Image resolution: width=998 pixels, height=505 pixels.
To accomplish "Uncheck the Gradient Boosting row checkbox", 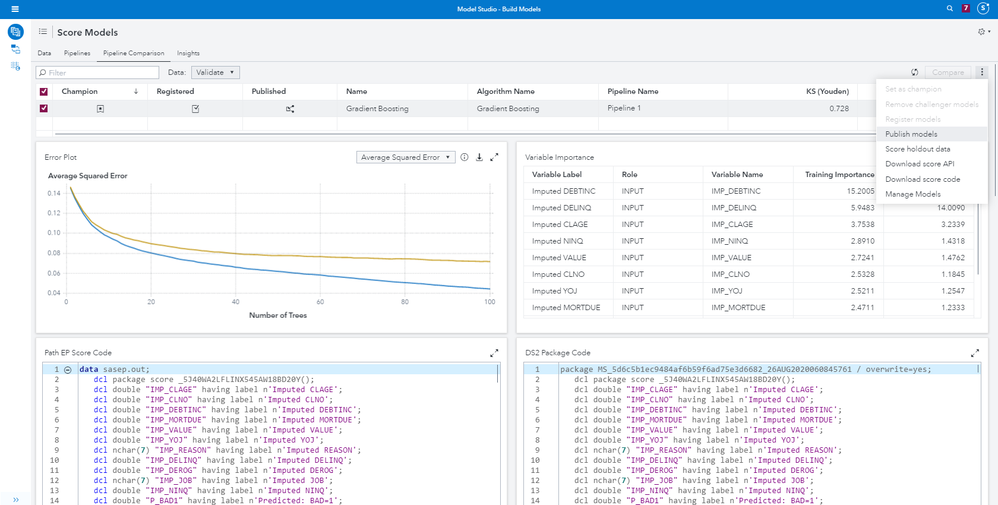I will click(43, 108).
